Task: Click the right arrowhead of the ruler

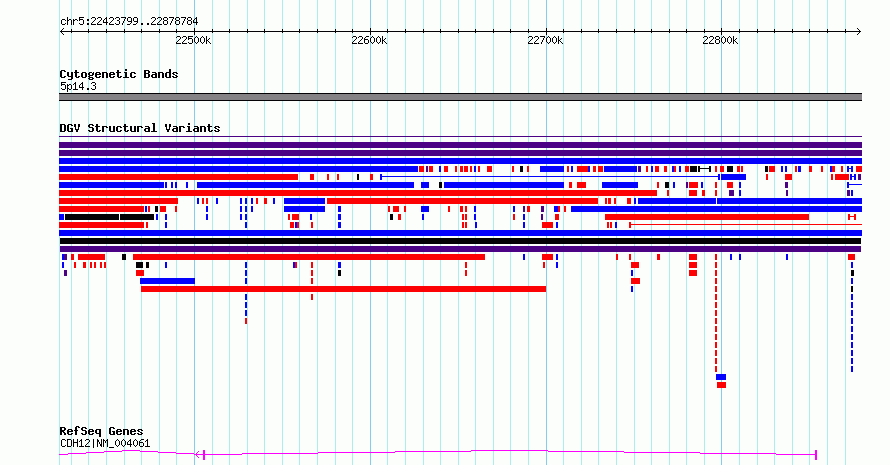Action: tap(859, 32)
